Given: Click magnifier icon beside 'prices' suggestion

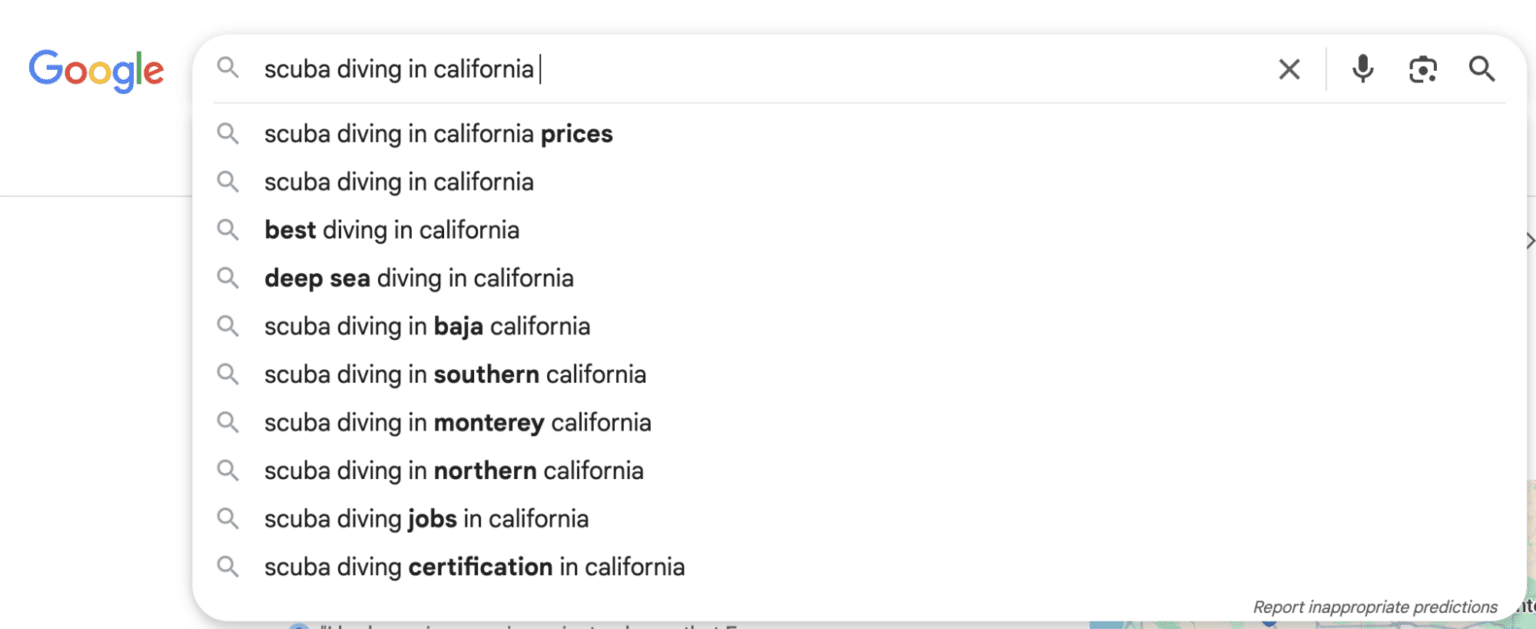Looking at the screenshot, I should (x=229, y=134).
